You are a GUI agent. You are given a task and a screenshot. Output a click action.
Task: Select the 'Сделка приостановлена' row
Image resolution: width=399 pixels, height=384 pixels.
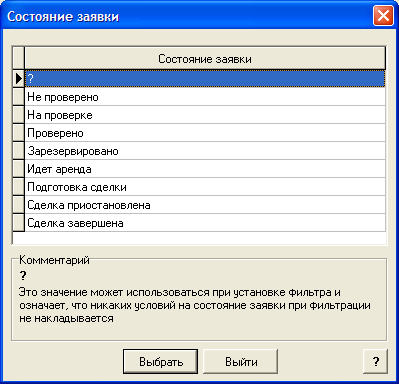pos(205,205)
